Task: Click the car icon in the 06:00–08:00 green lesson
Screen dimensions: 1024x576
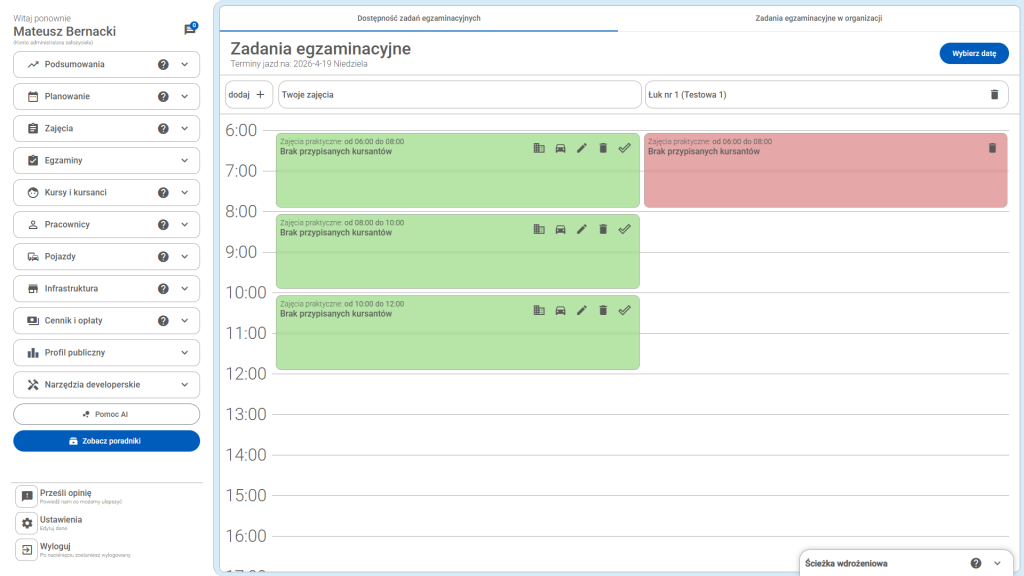Action: click(560, 148)
